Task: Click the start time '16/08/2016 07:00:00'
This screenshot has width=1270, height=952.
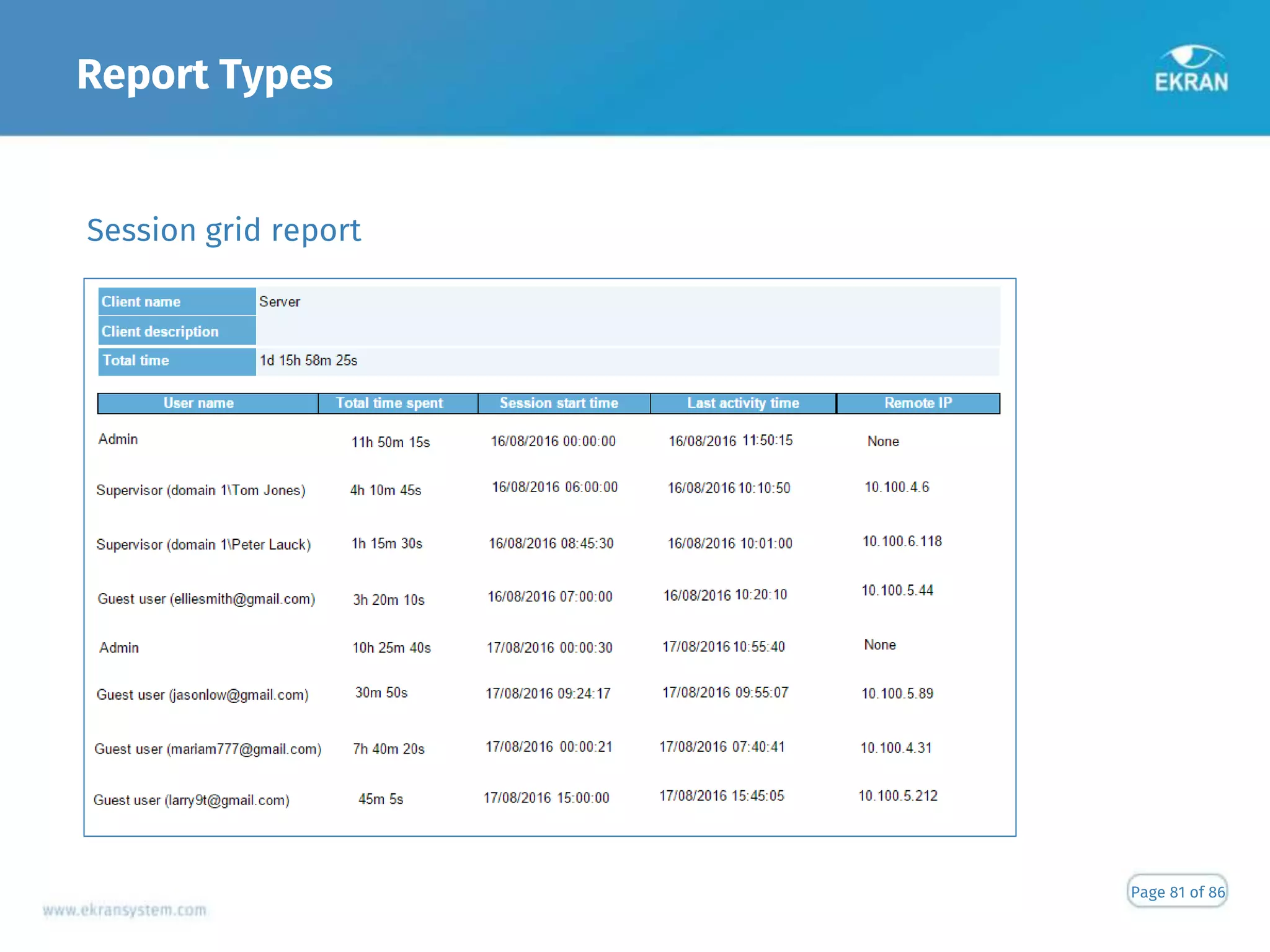Action: pos(550,597)
